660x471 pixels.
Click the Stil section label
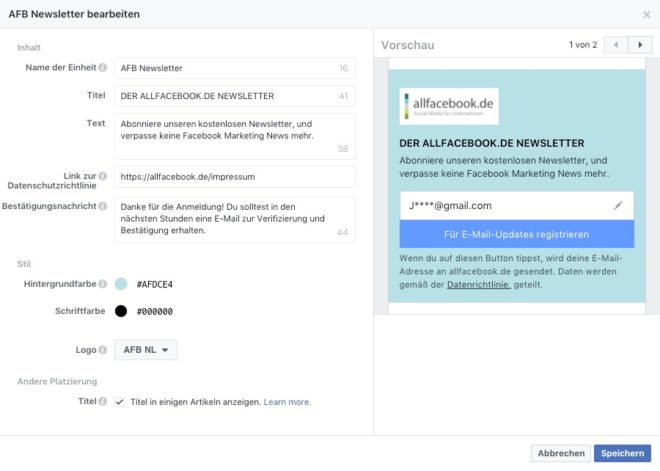24,264
